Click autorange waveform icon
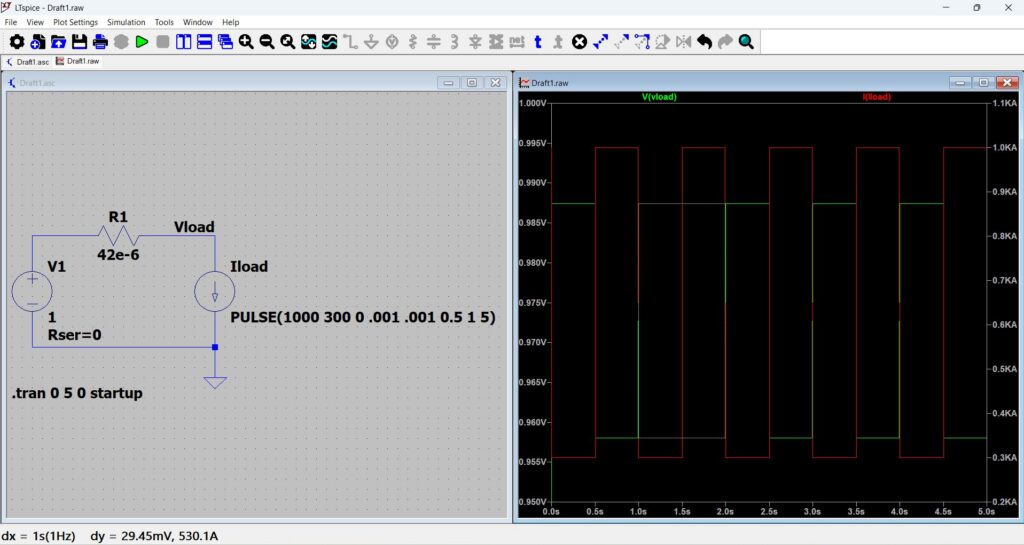This screenshot has width=1024, height=545. click(309, 42)
